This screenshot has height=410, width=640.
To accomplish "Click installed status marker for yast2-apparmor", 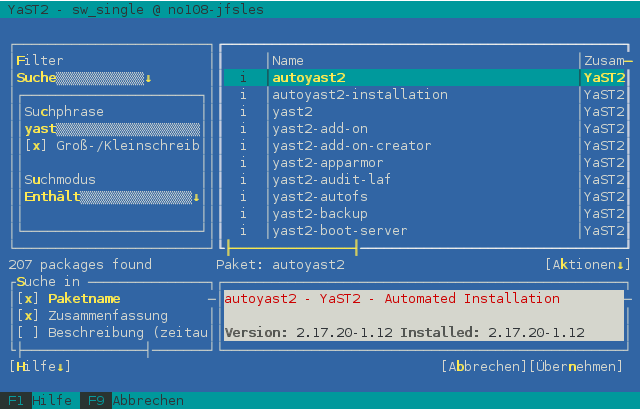I will [244, 163].
